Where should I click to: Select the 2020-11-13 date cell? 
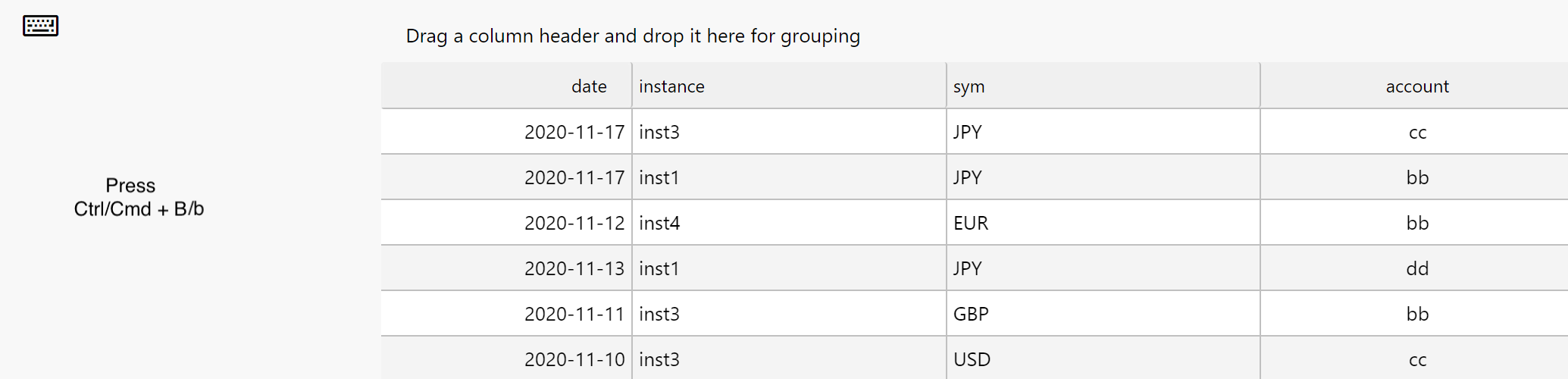point(574,268)
